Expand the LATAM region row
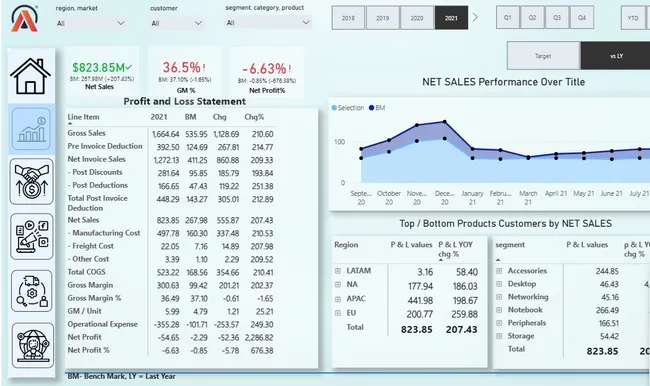This screenshot has width=650, height=386. tap(338, 271)
